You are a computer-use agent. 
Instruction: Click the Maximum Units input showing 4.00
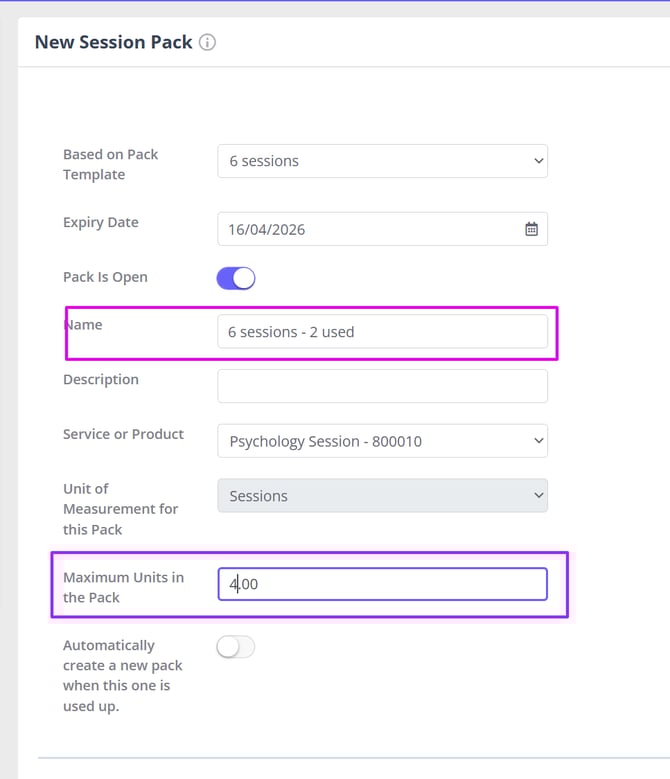pyautogui.click(x=382, y=584)
